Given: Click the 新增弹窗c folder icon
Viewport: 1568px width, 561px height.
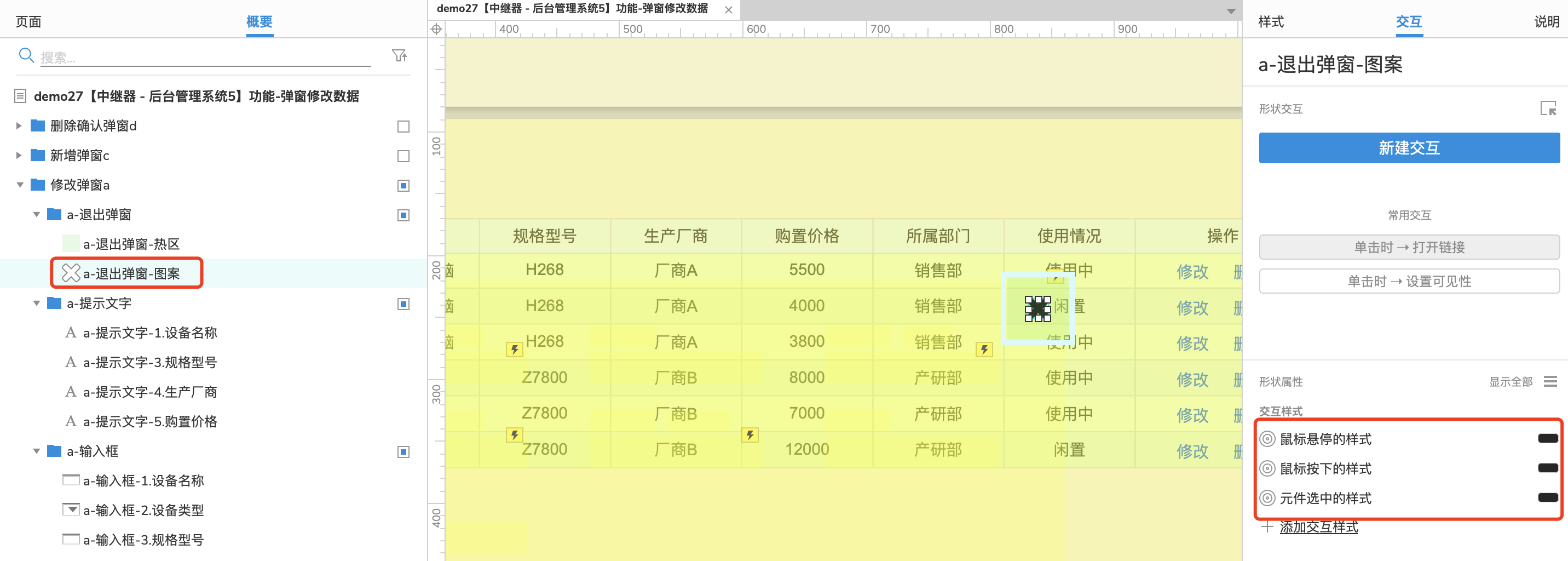Looking at the screenshot, I should (38, 156).
